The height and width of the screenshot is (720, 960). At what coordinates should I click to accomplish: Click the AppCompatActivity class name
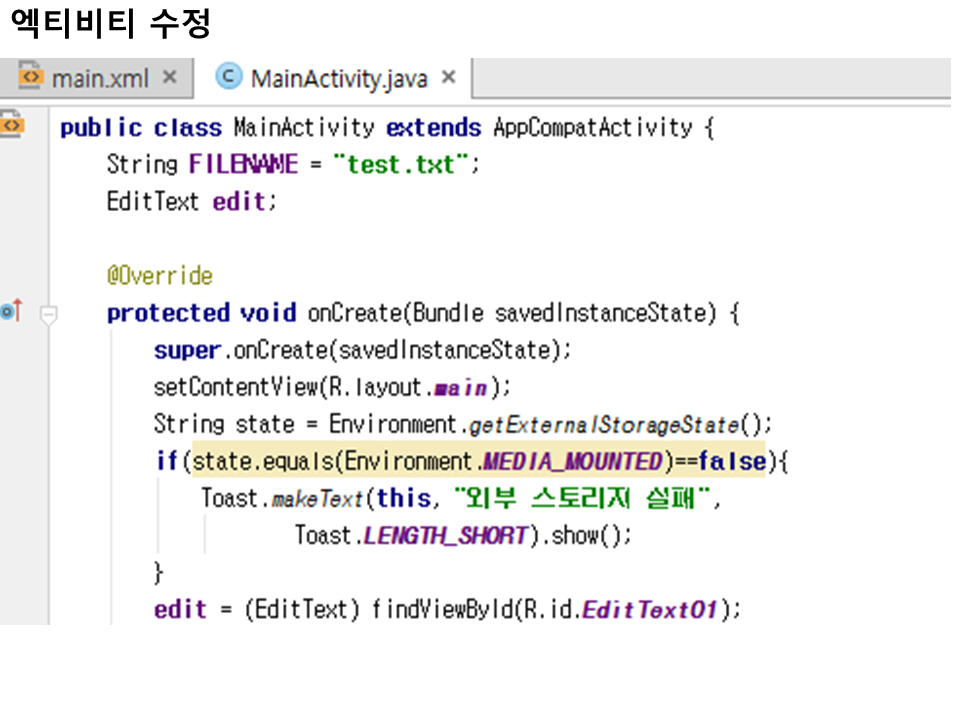pyautogui.click(x=592, y=128)
